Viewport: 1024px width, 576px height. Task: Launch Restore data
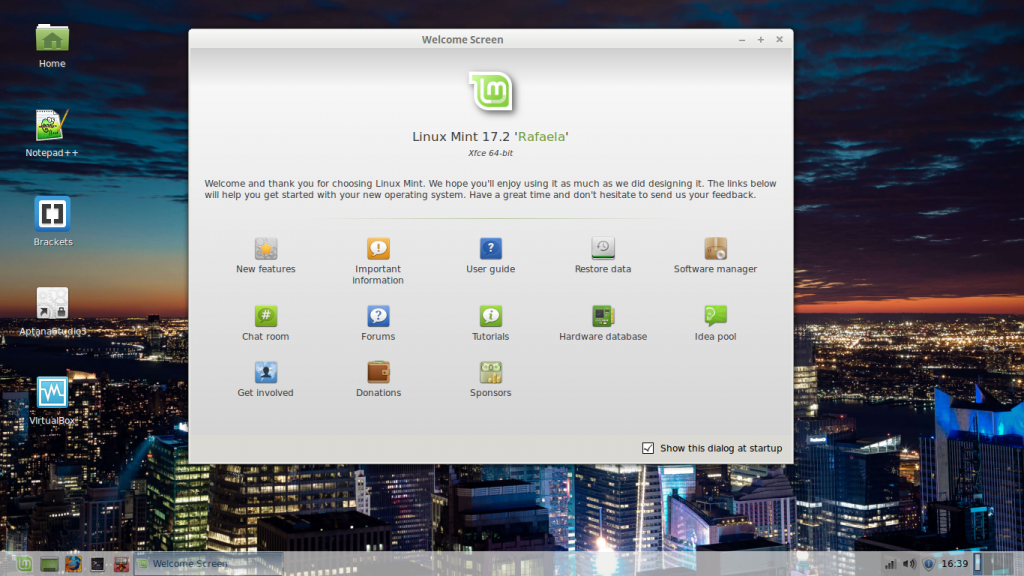pyautogui.click(x=602, y=250)
